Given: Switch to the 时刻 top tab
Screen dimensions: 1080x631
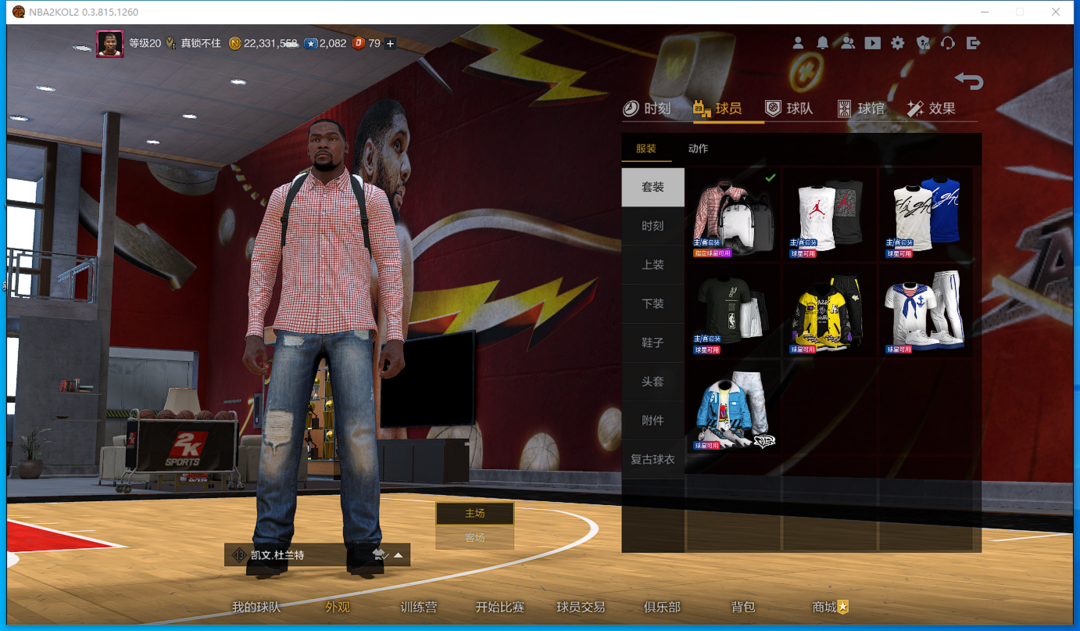Looking at the screenshot, I should coord(647,108).
